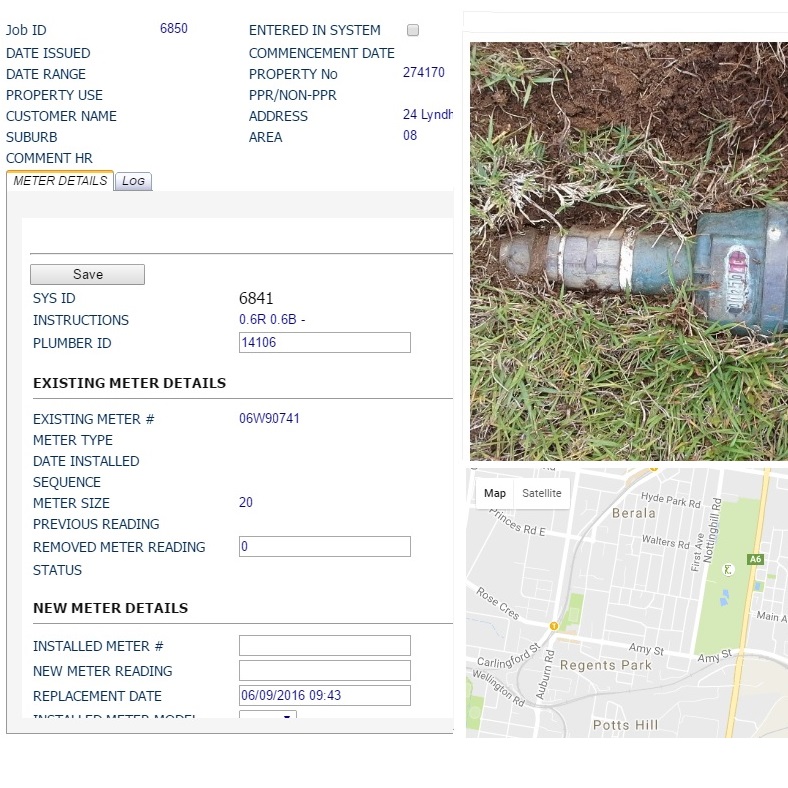The image size is (788, 788).
Task: Click the Save button
Action: 87,274
